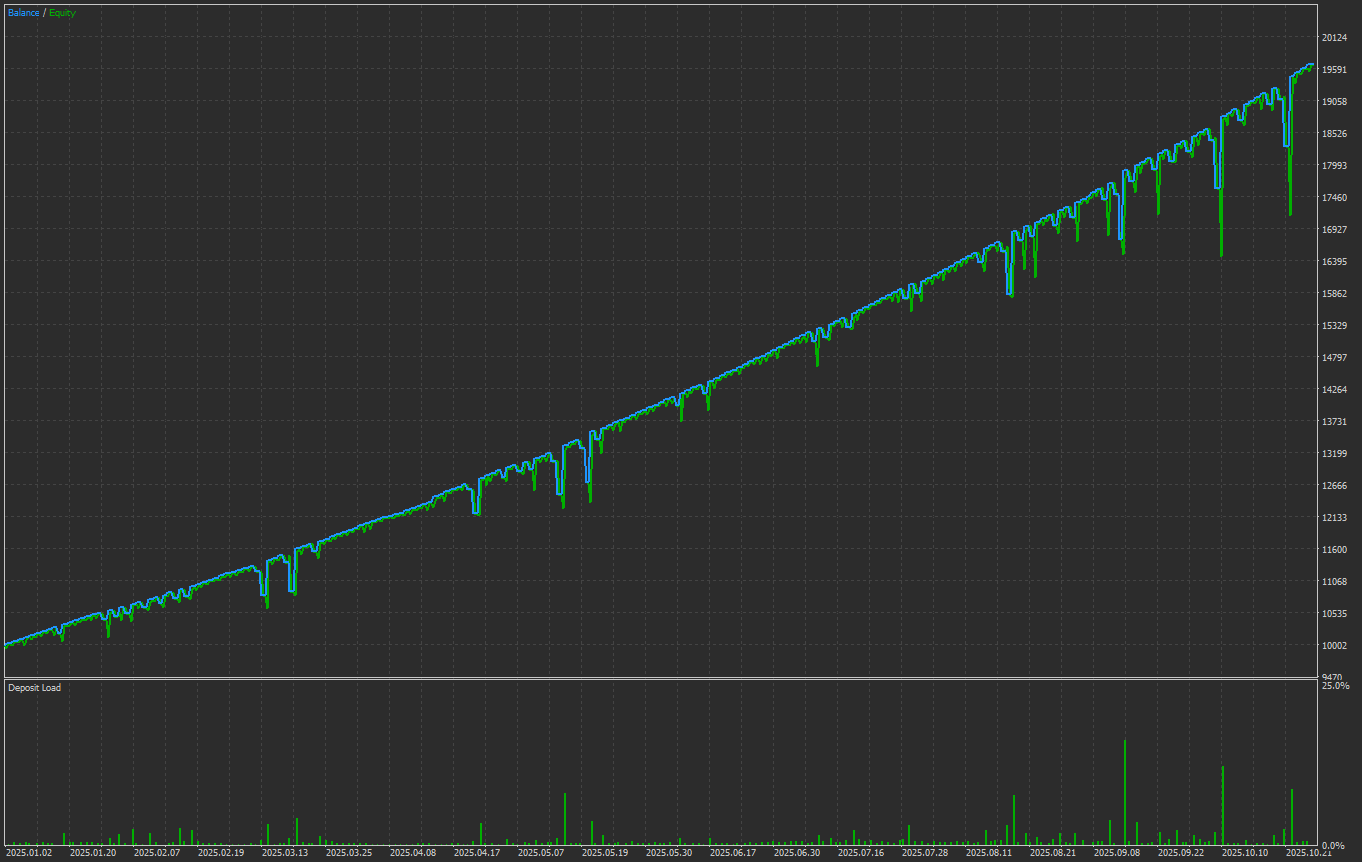Pick the 12666 axis label
Screen dimensions: 1362x862
point(1333,486)
